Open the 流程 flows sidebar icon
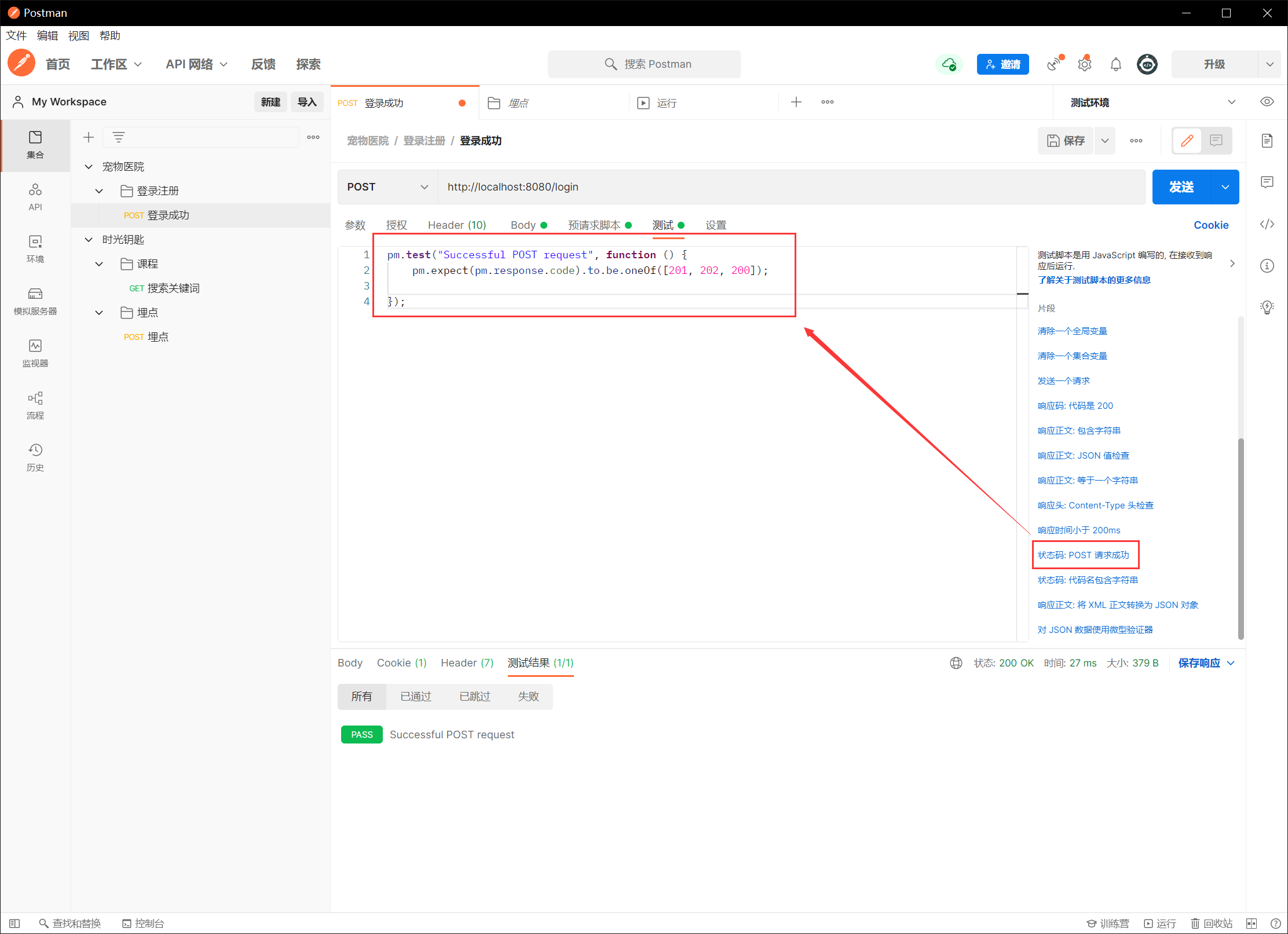Viewport: 1288px width, 934px height. tap(35, 405)
